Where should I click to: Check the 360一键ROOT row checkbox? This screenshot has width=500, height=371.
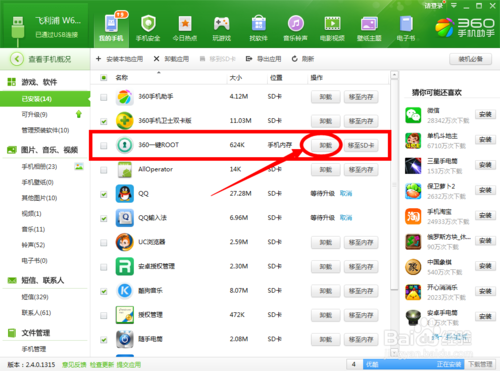104,146
